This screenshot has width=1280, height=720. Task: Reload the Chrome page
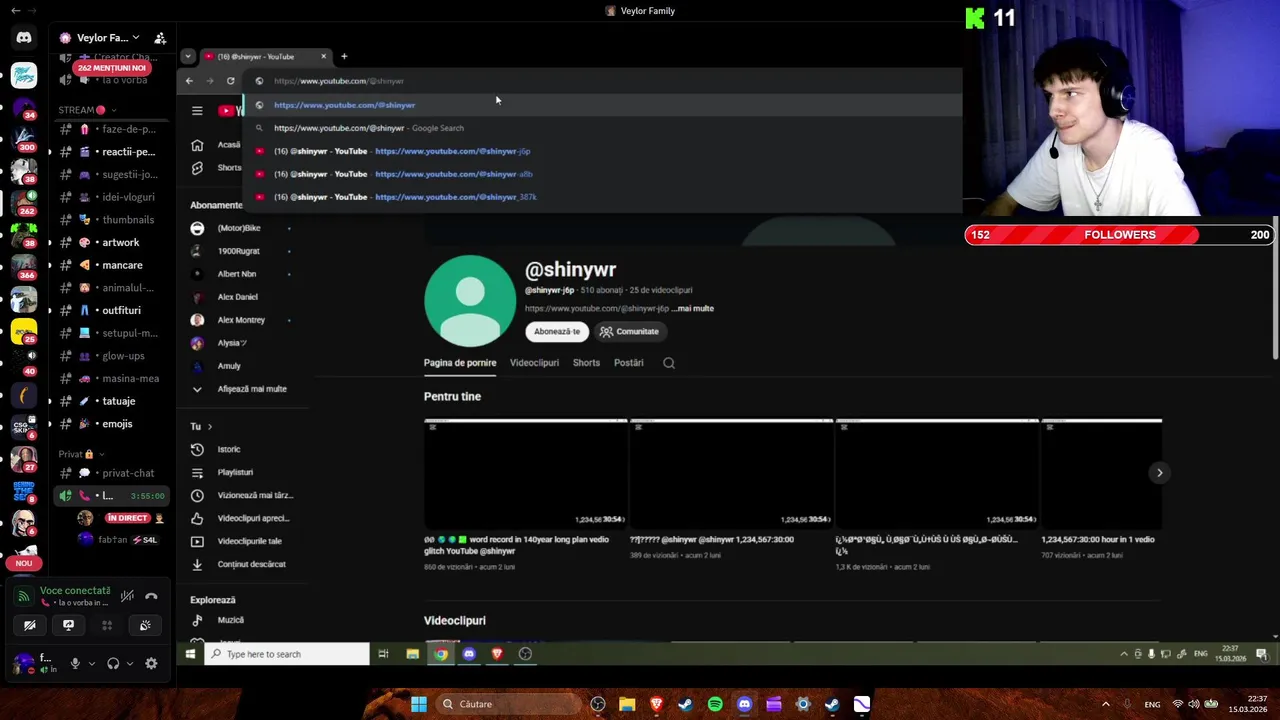pyautogui.click(x=231, y=81)
